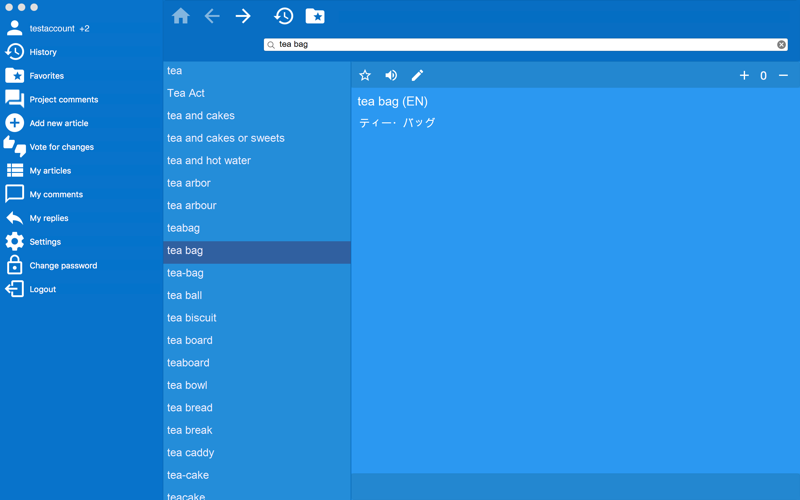The width and height of the screenshot is (800, 500).
Task: Select 'tea bread' entry
Action: (257, 407)
